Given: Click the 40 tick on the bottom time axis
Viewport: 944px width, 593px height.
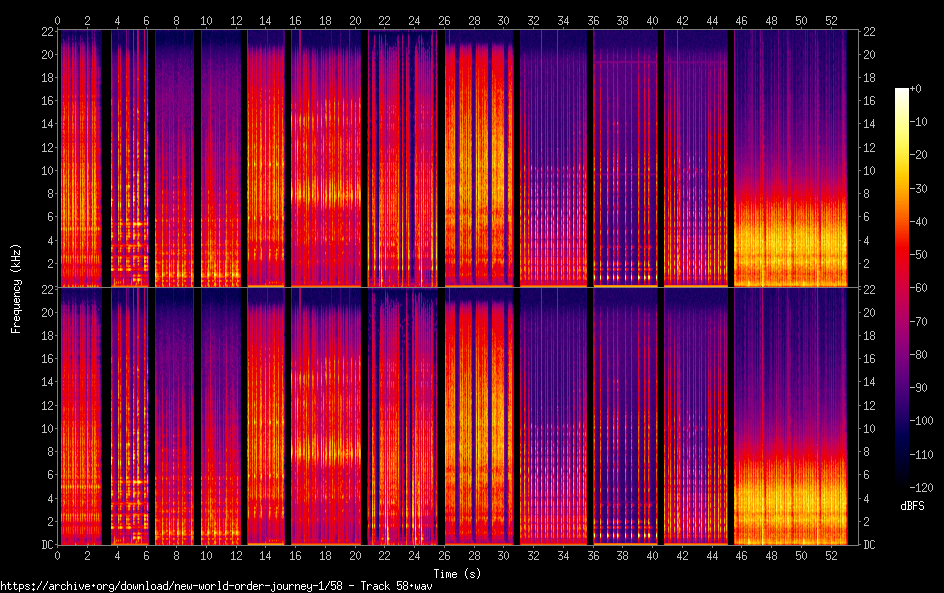Looking at the screenshot, I should pos(652,554).
